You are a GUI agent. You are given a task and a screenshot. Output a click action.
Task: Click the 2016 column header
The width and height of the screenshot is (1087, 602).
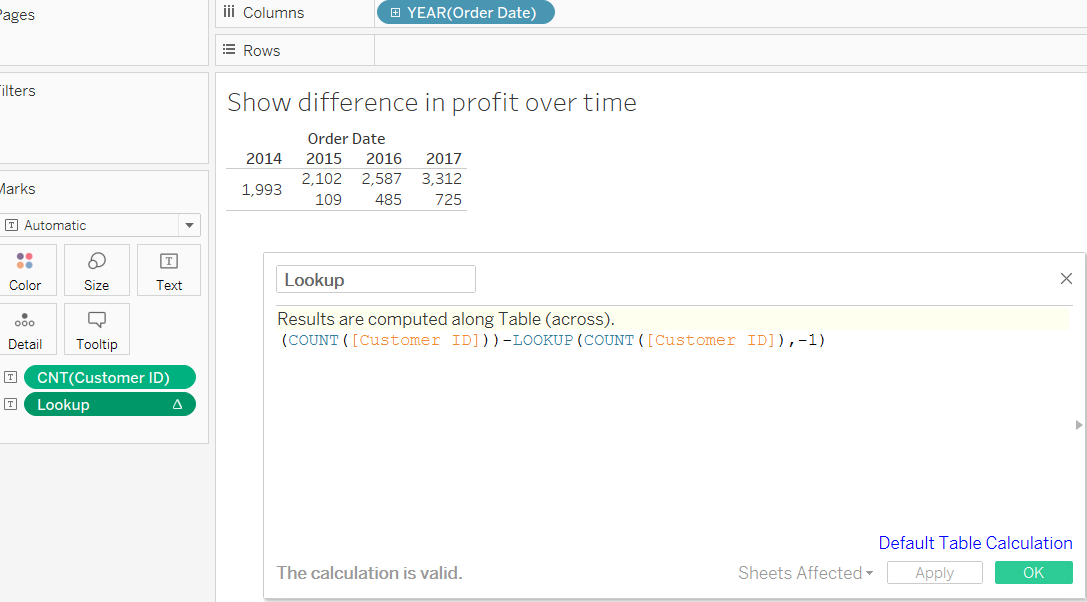point(384,158)
